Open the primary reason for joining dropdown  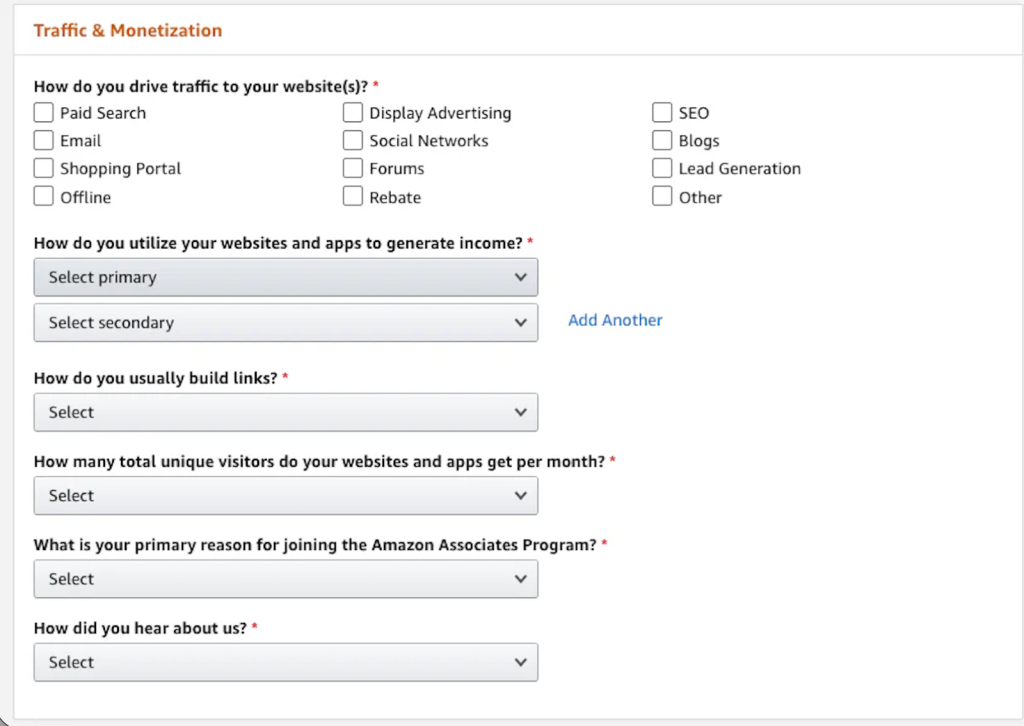coord(285,579)
